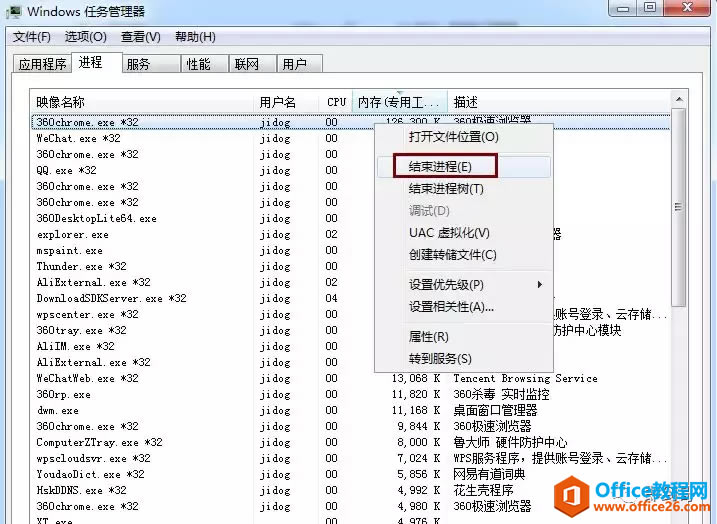
Task: Close the Task Manager window
Action: (x=687, y=7)
